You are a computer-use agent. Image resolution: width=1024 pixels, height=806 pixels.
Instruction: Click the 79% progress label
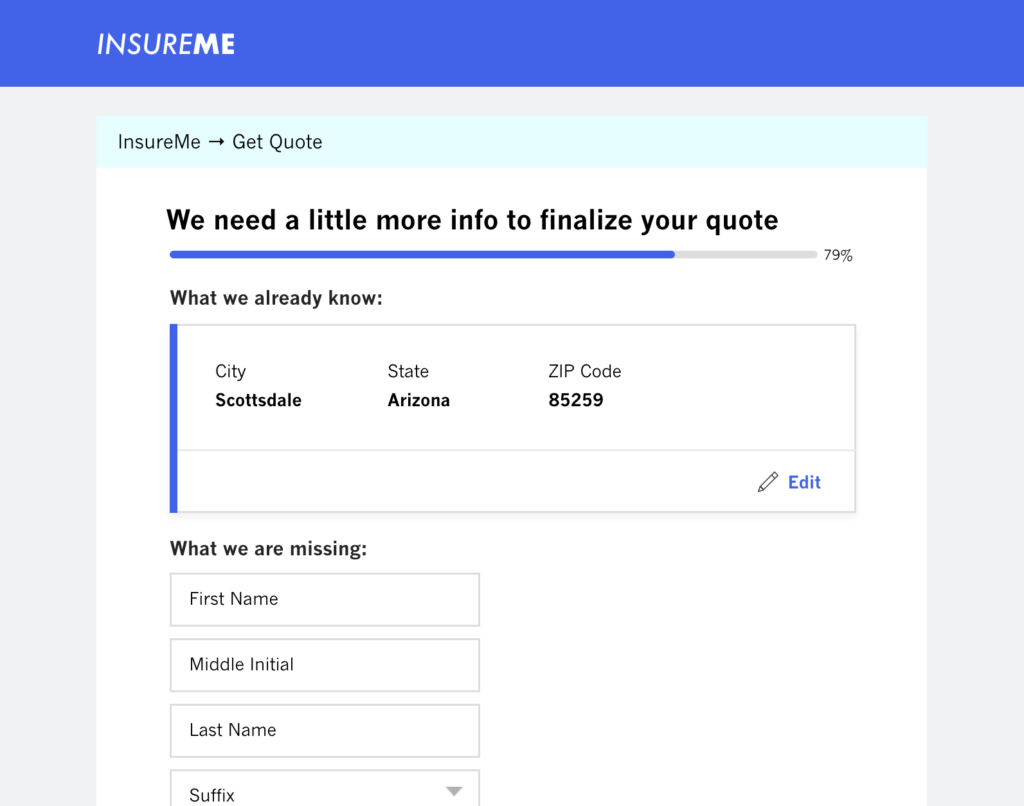[838, 255]
